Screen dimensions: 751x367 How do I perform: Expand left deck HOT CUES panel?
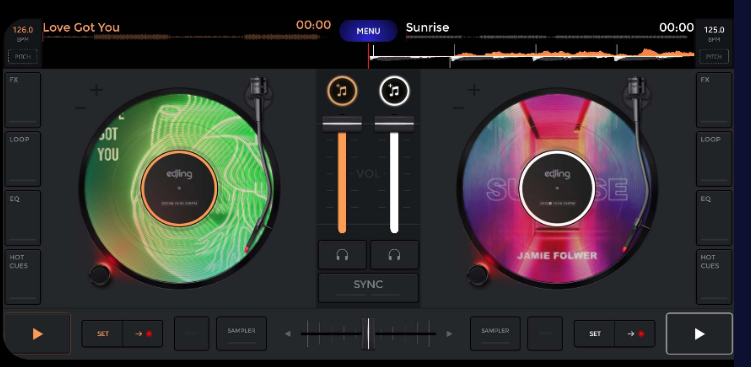click(x=23, y=277)
